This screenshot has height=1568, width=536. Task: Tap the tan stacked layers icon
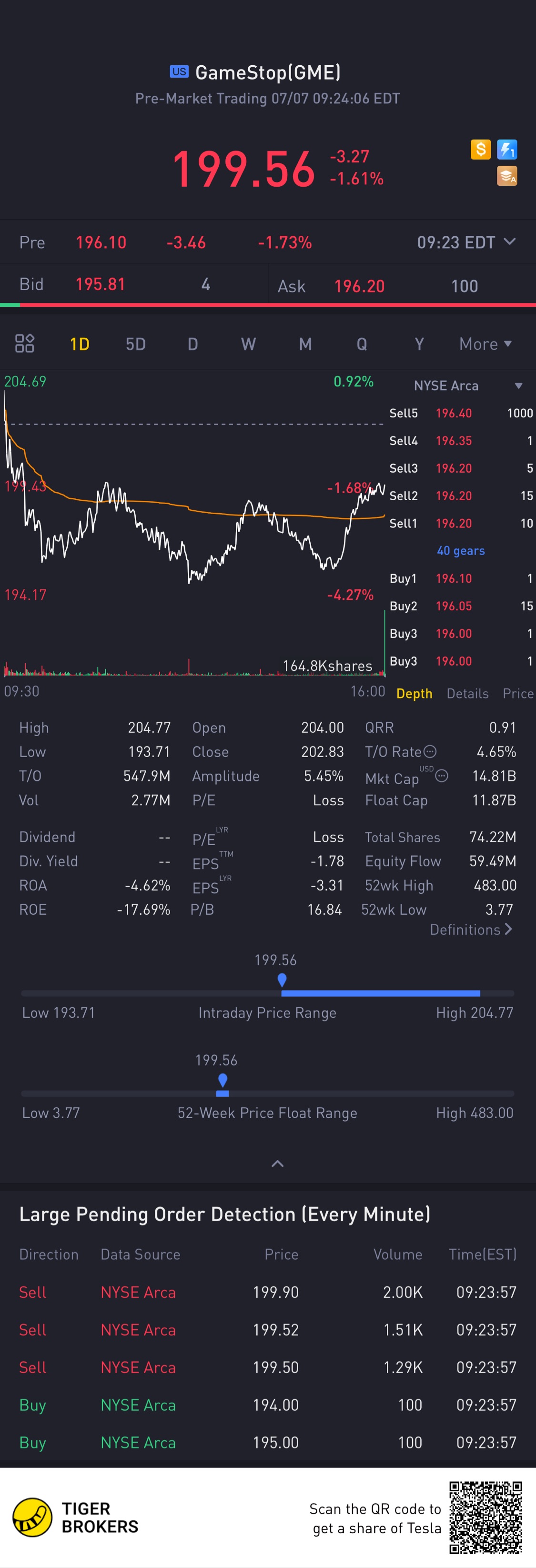pyautogui.click(x=507, y=176)
